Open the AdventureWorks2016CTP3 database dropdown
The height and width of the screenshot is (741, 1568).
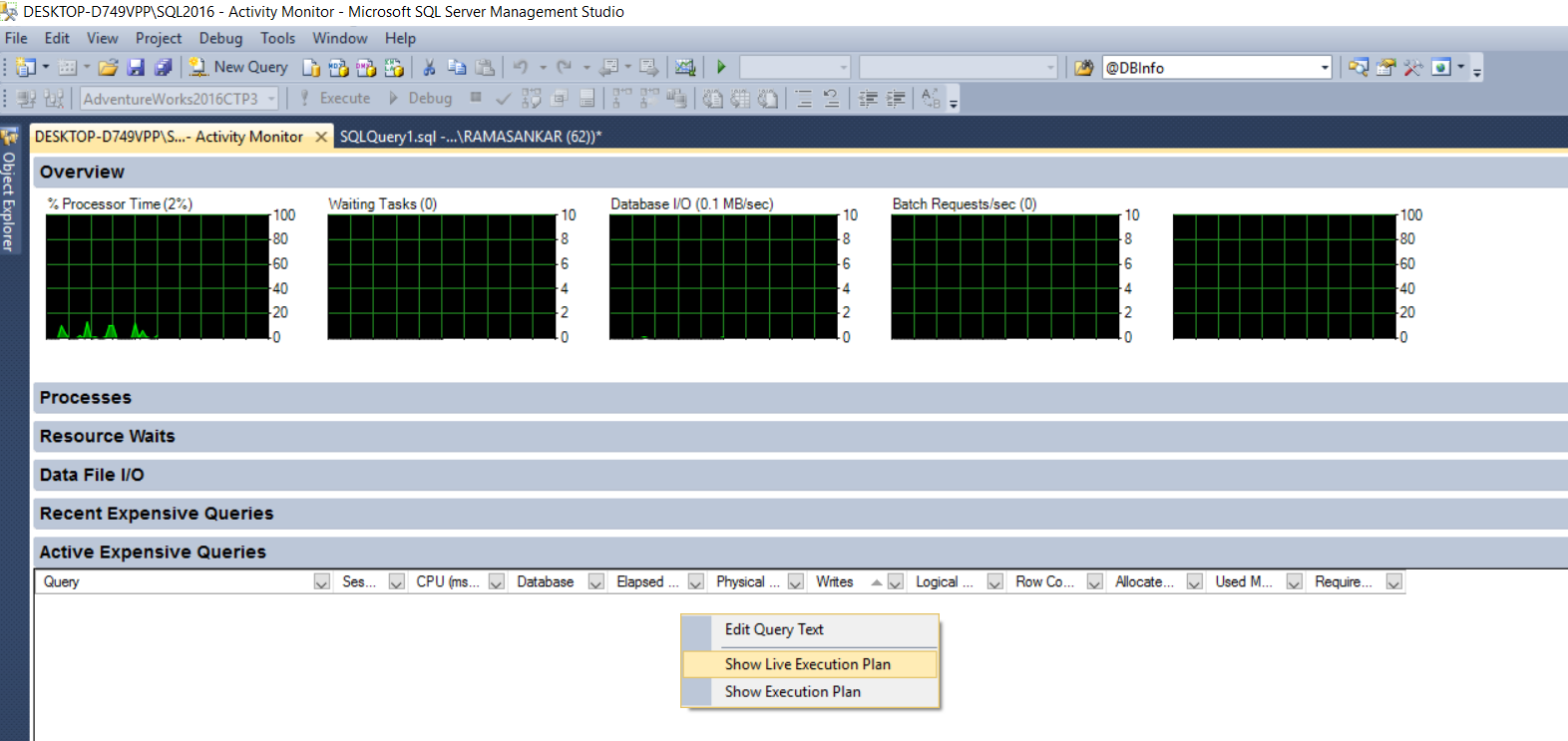point(180,99)
